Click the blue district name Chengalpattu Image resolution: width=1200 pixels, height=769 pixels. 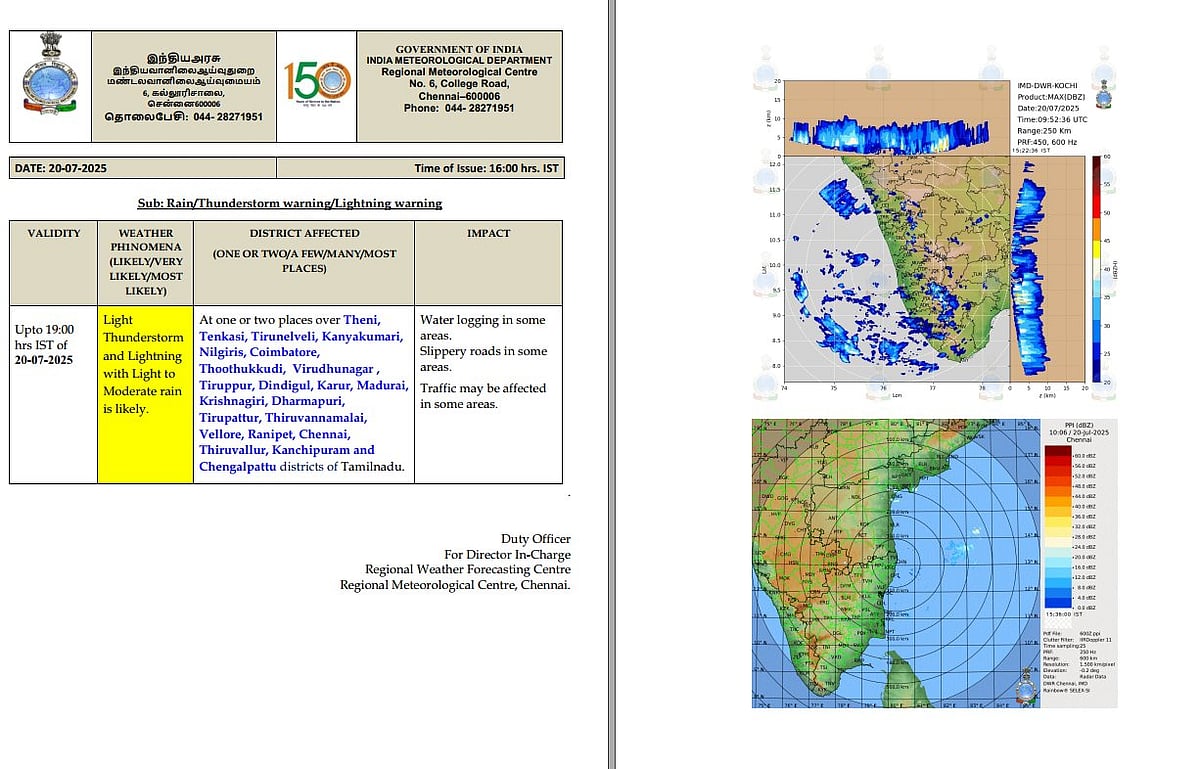point(241,466)
